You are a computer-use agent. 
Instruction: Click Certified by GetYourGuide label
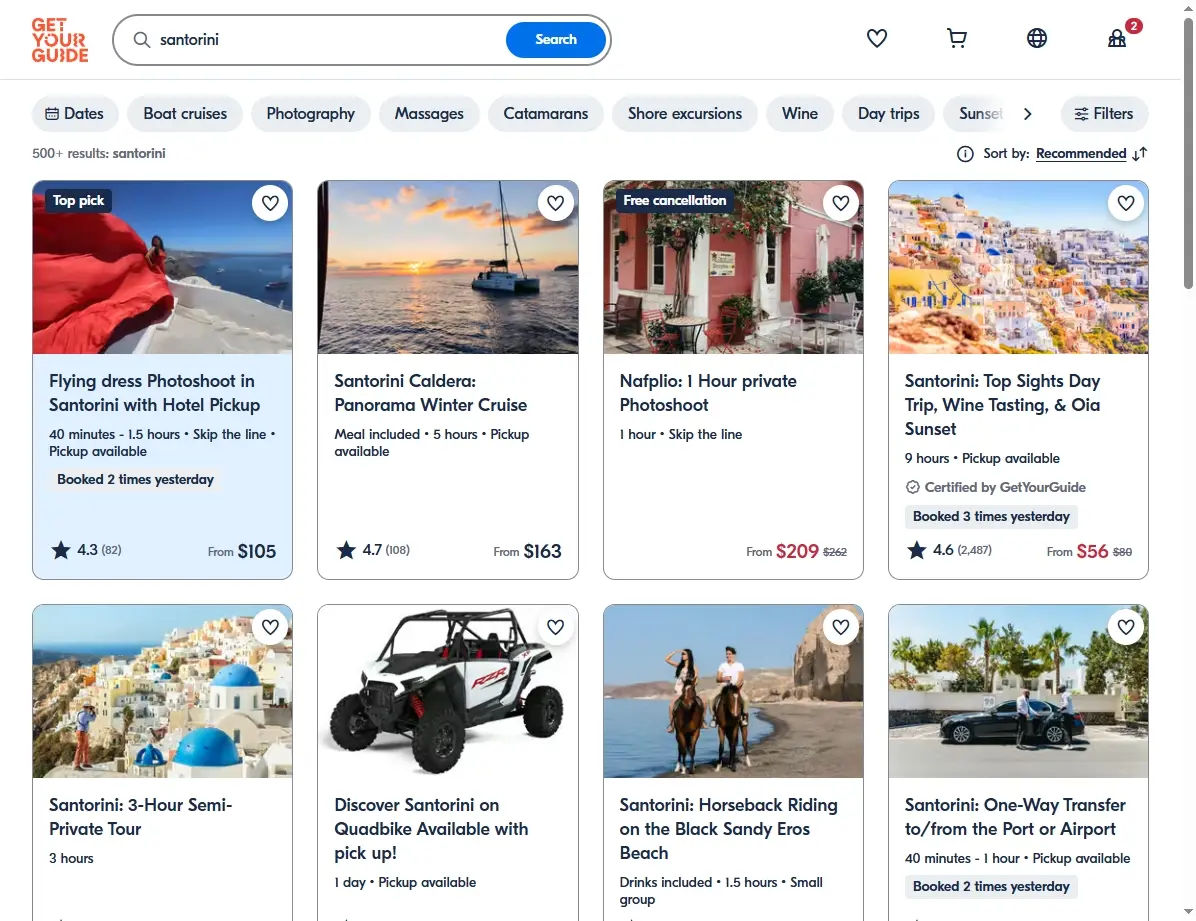click(x=995, y=488)
